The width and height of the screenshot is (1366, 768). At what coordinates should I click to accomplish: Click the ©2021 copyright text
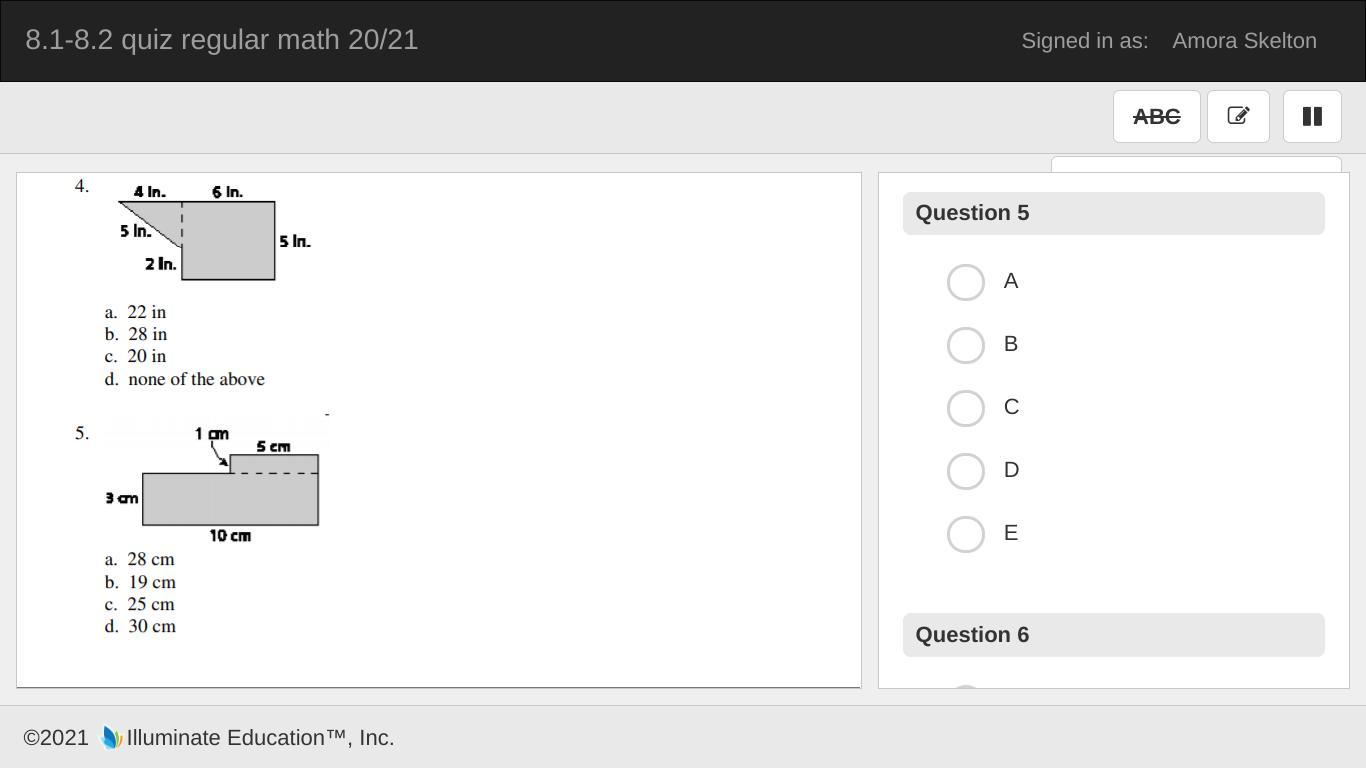coord(56,738)
